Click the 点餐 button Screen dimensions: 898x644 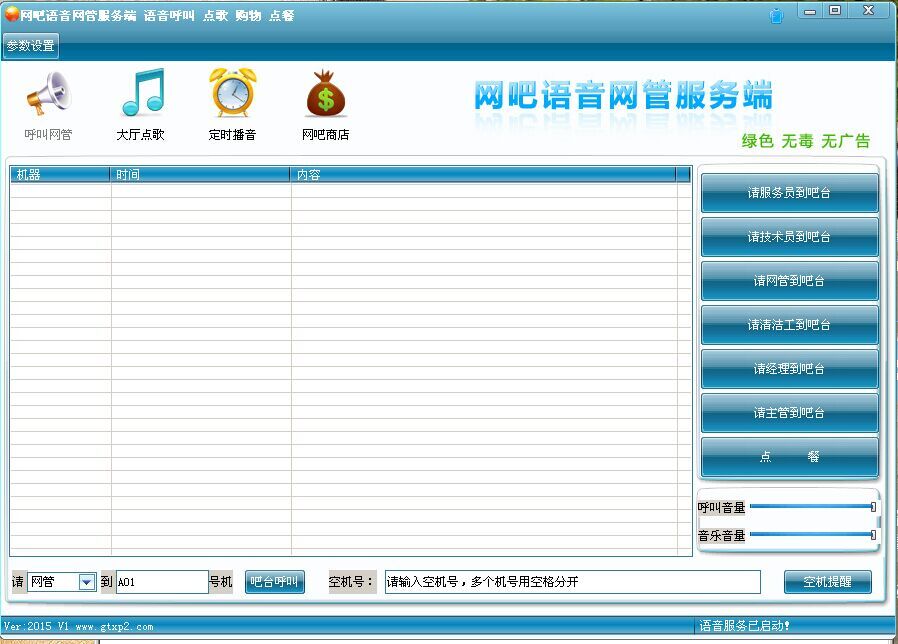pyautogui.click(x=789, y=457)
